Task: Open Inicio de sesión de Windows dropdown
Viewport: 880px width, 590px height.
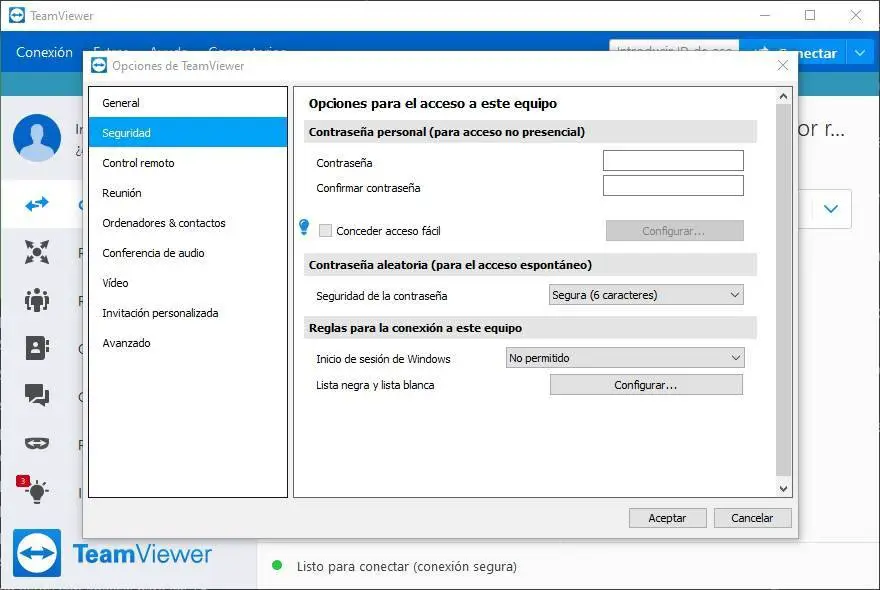Action: coord(625,358)
